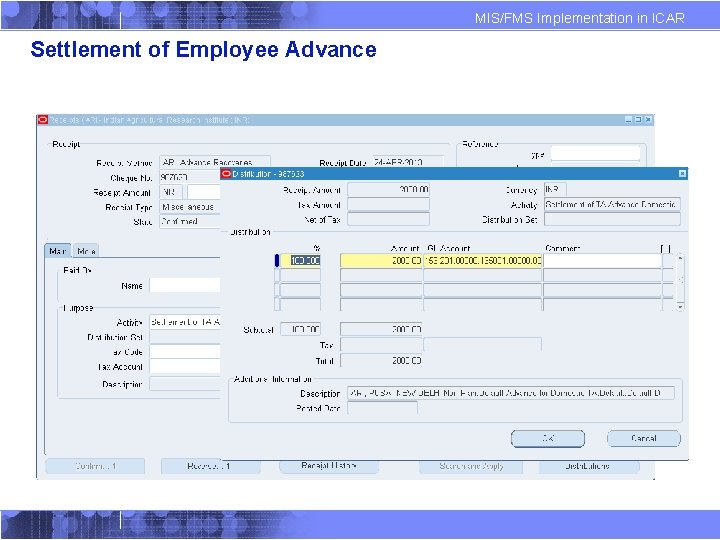Viewport: 720px width, 540px height.
Task: Click the Paid By Name field
Action: tap(185, 286)
